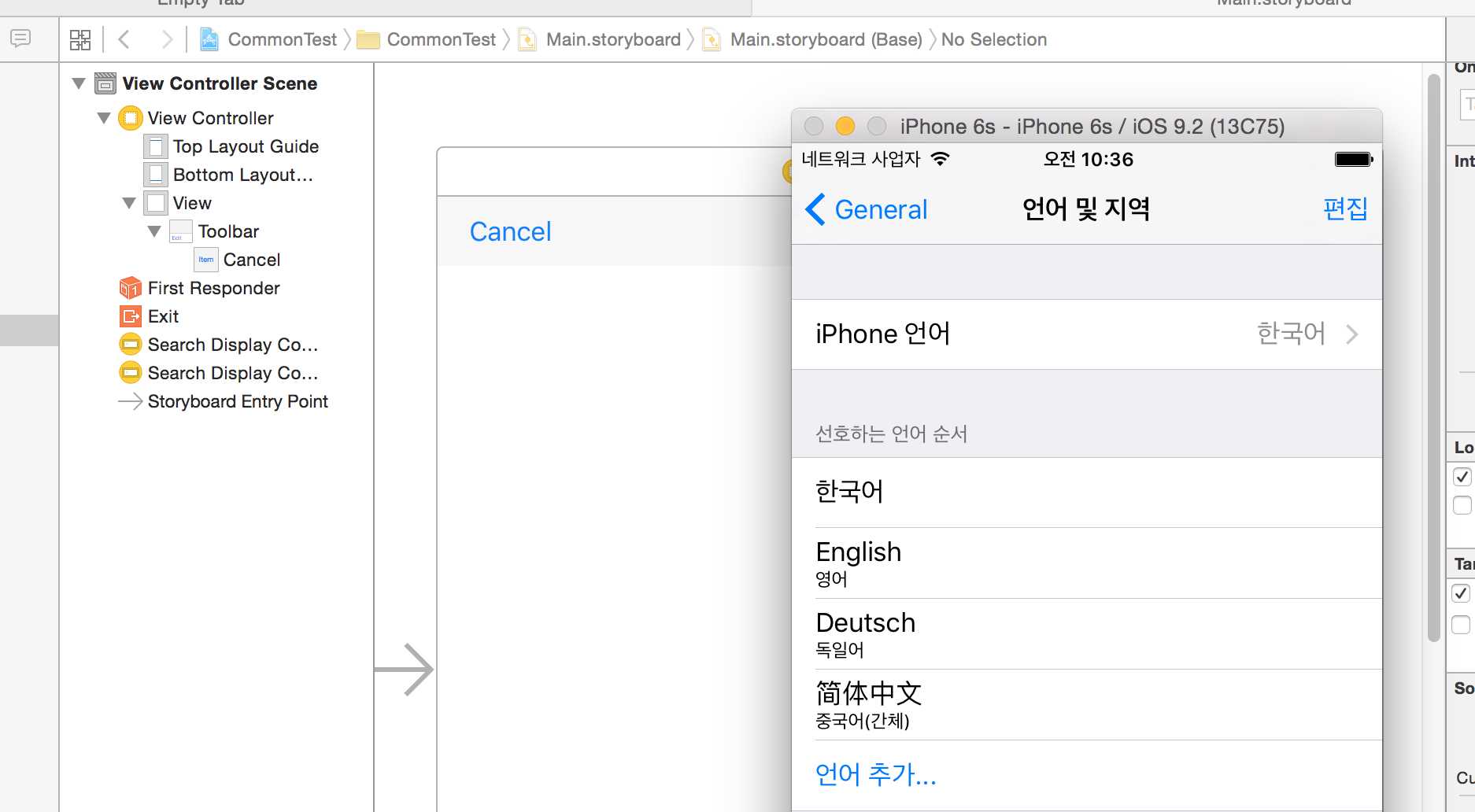Click the canvas vertical scrollbar

tap(1434, 358)
